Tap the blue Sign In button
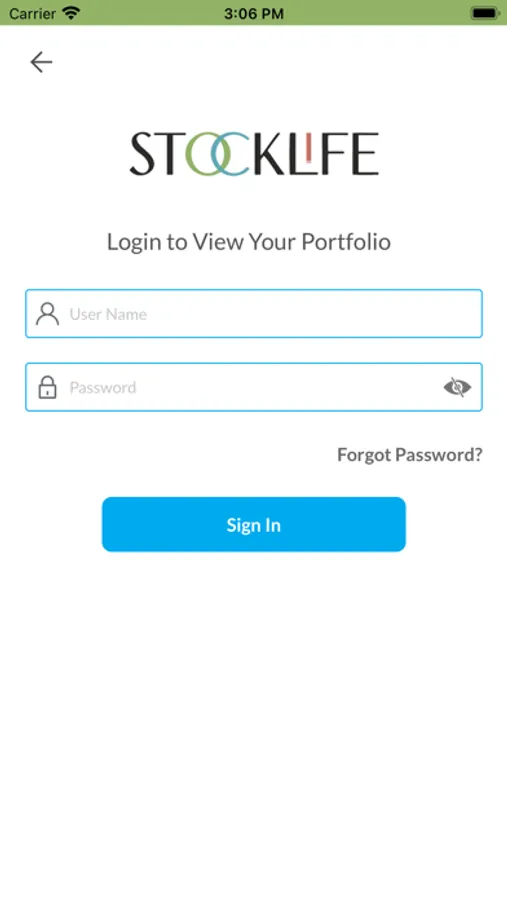 tap(254, 525)
